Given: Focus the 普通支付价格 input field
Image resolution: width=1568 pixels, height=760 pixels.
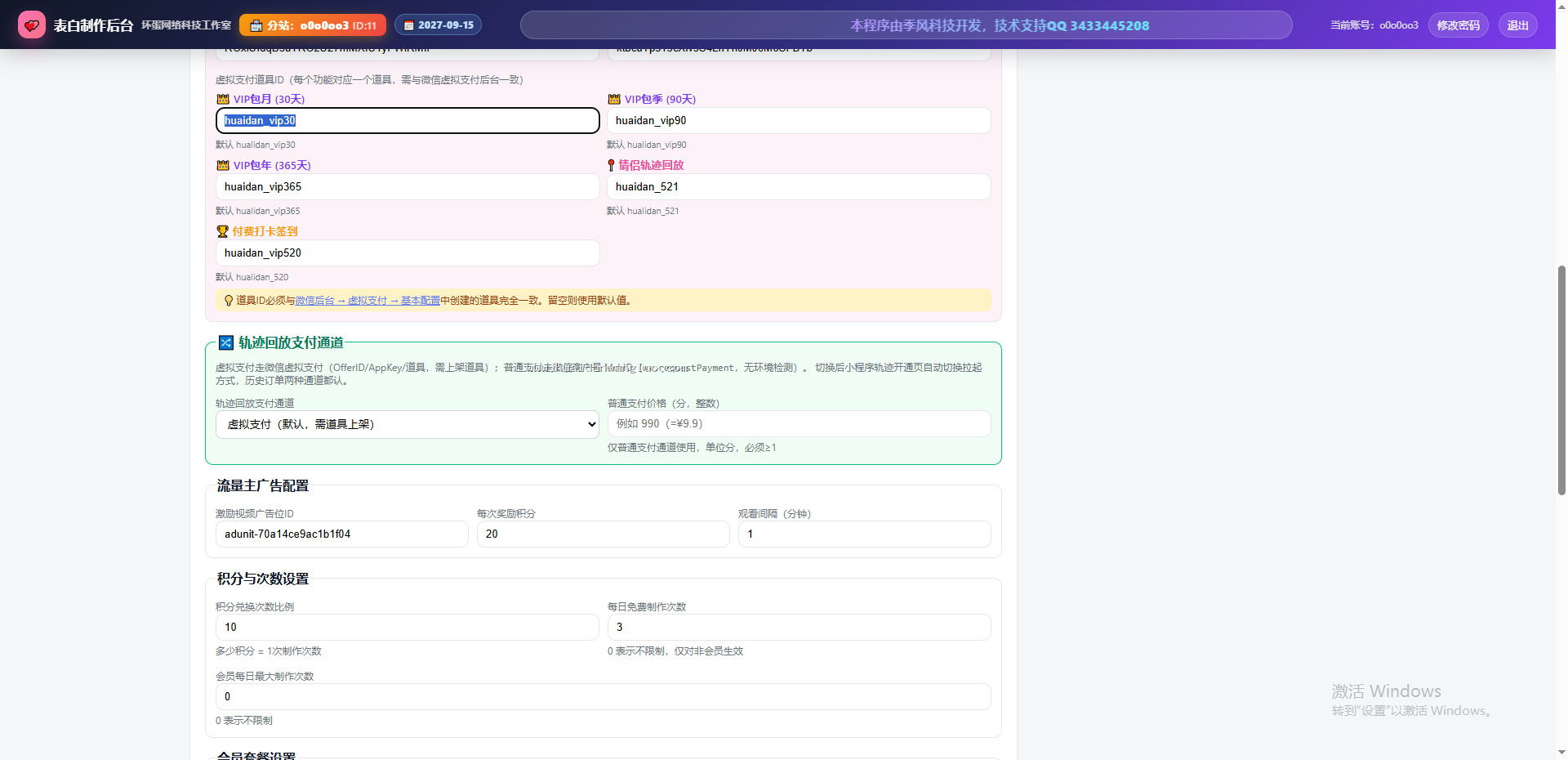Looking at the screenshot, I should (x=799, y=423).
